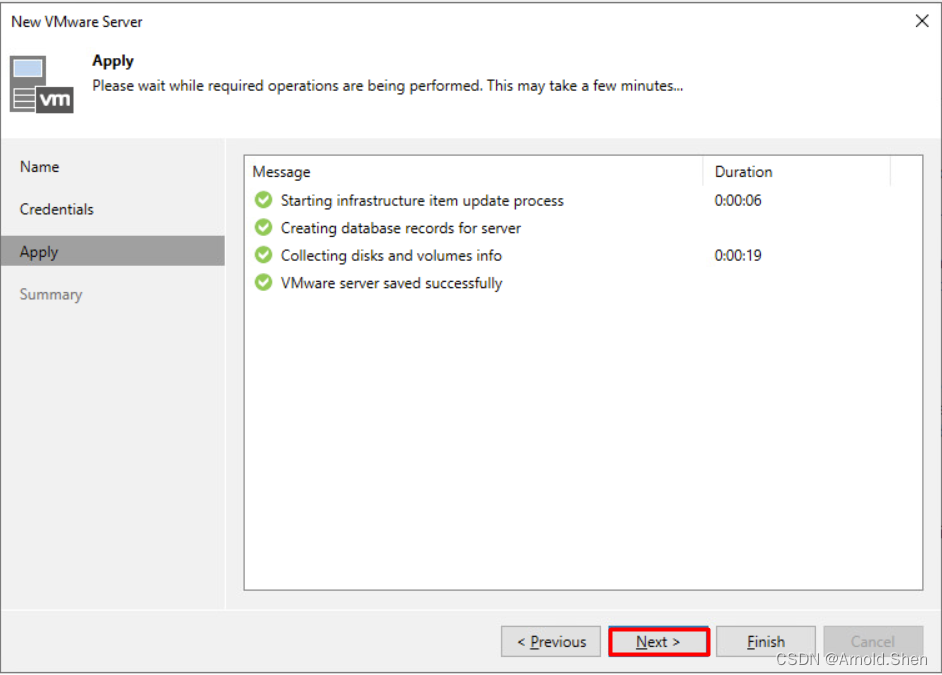Click the greyed-out Cancel button
Screen dimensions: 942x675
(x=873, y=641)
